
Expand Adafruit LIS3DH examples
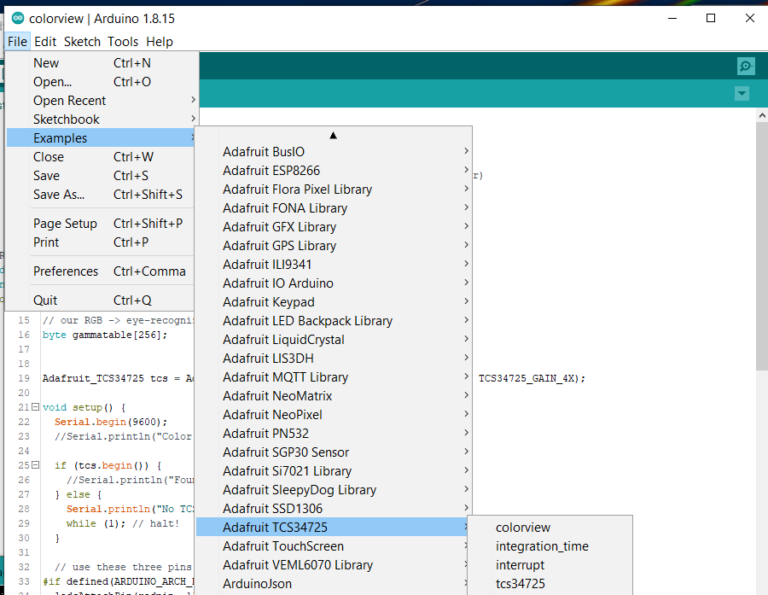pos(334,358)
